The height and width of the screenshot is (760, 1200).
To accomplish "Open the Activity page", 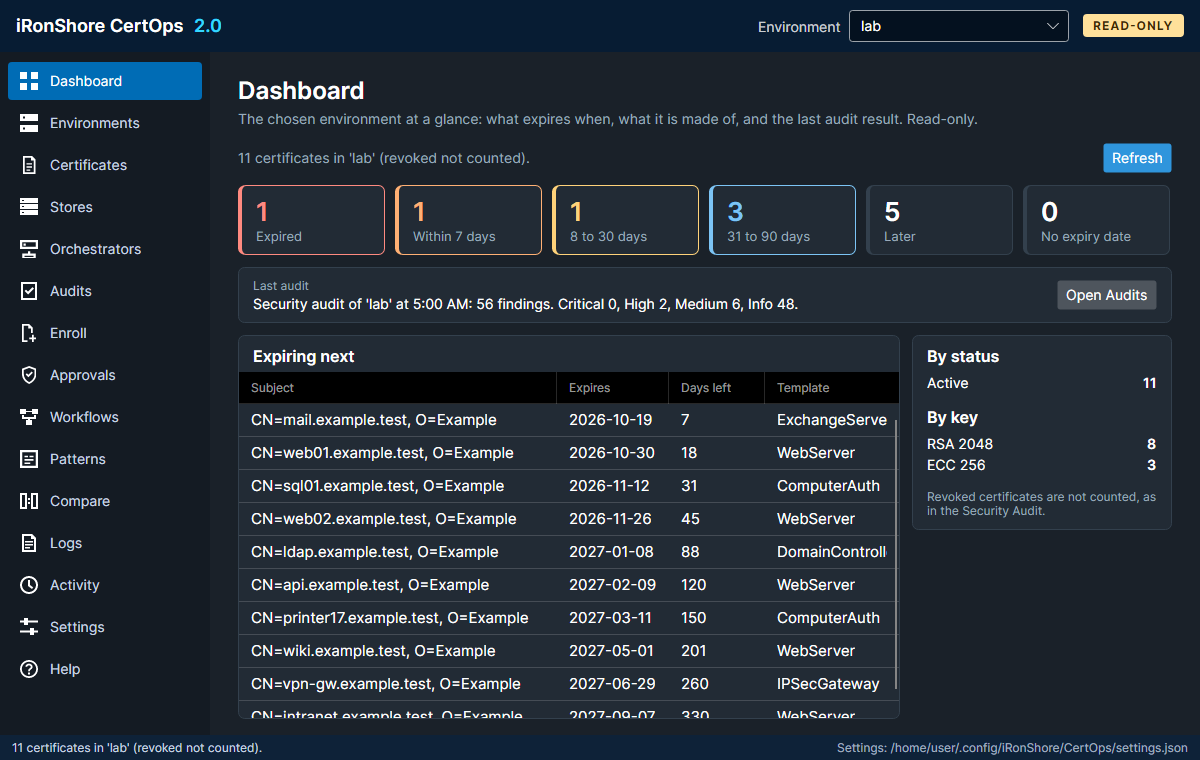I will (x=105, y=585).
